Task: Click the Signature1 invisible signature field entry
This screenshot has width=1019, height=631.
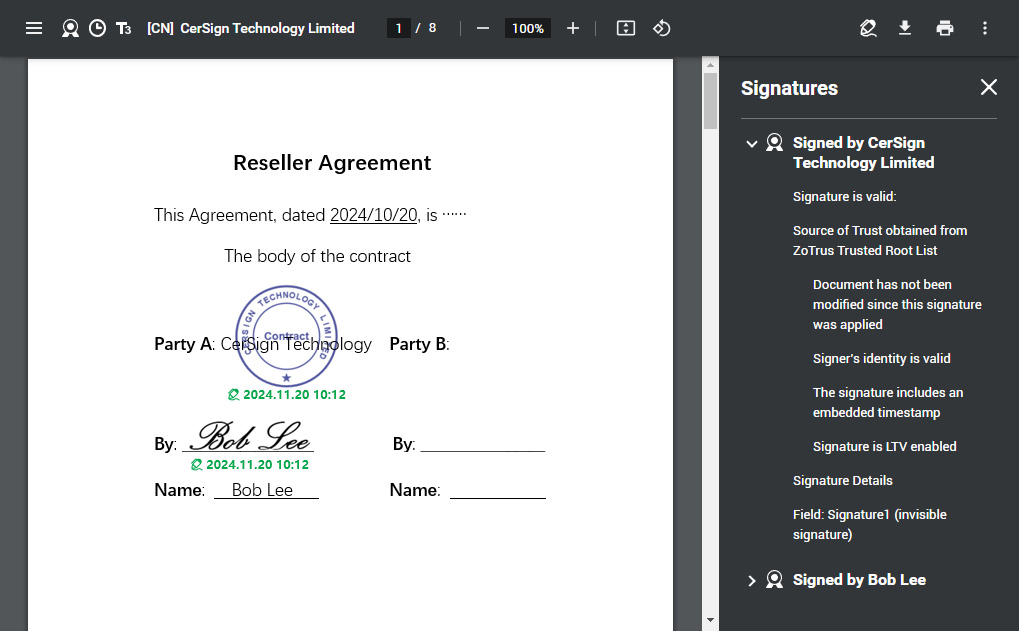Action: 869,524
